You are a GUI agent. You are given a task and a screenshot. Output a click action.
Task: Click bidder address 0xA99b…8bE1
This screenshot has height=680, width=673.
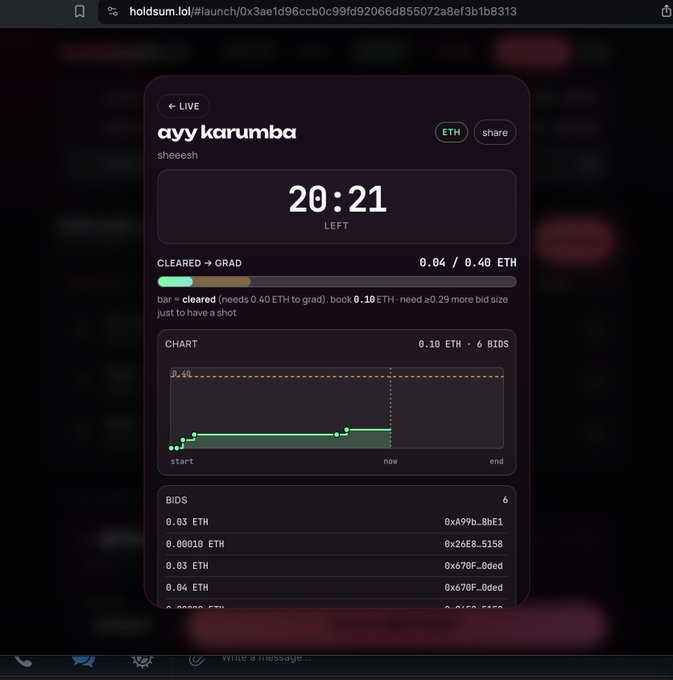[474, 522]
